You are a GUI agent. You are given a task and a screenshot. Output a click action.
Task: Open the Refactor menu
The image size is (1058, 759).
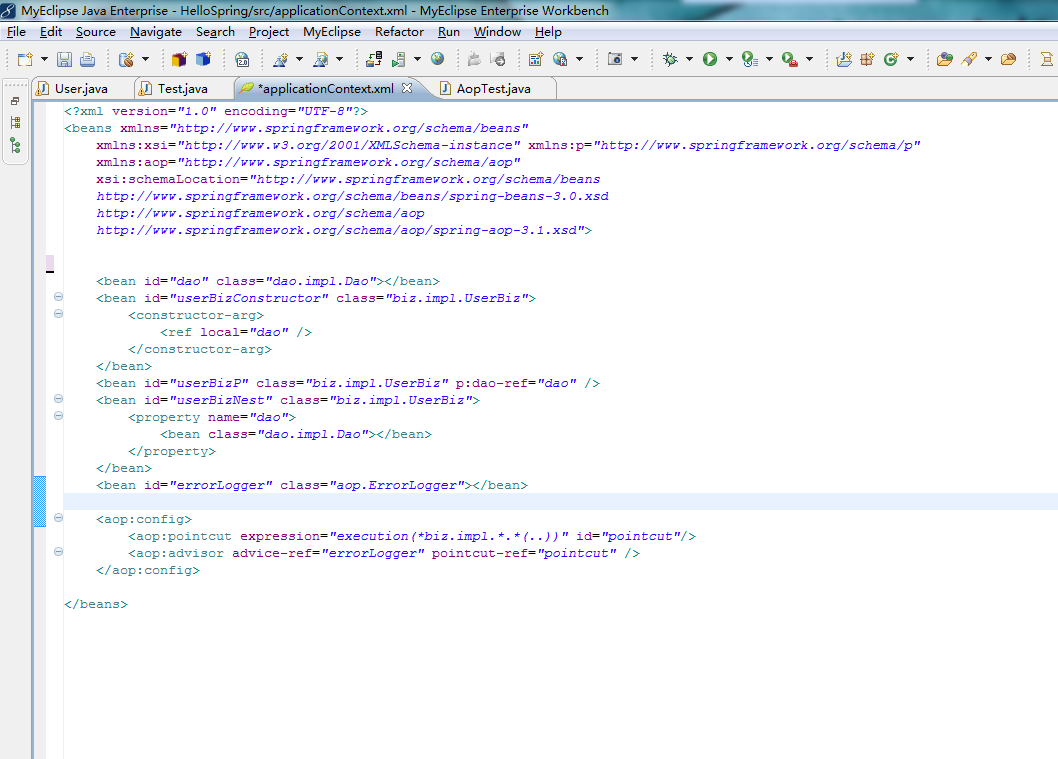(x=399, y=32)
